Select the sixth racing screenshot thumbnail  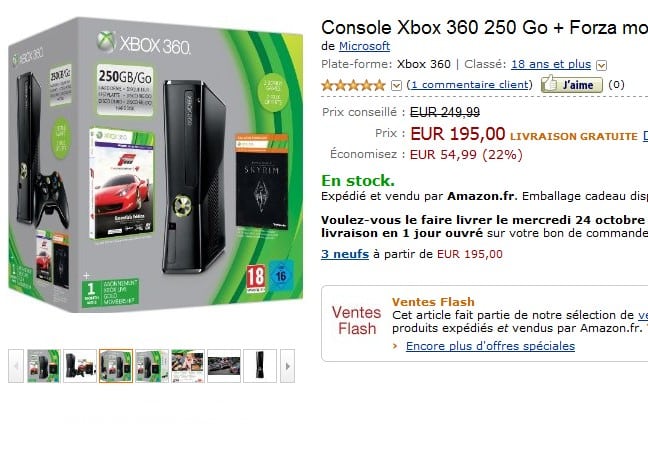[224, 366]
